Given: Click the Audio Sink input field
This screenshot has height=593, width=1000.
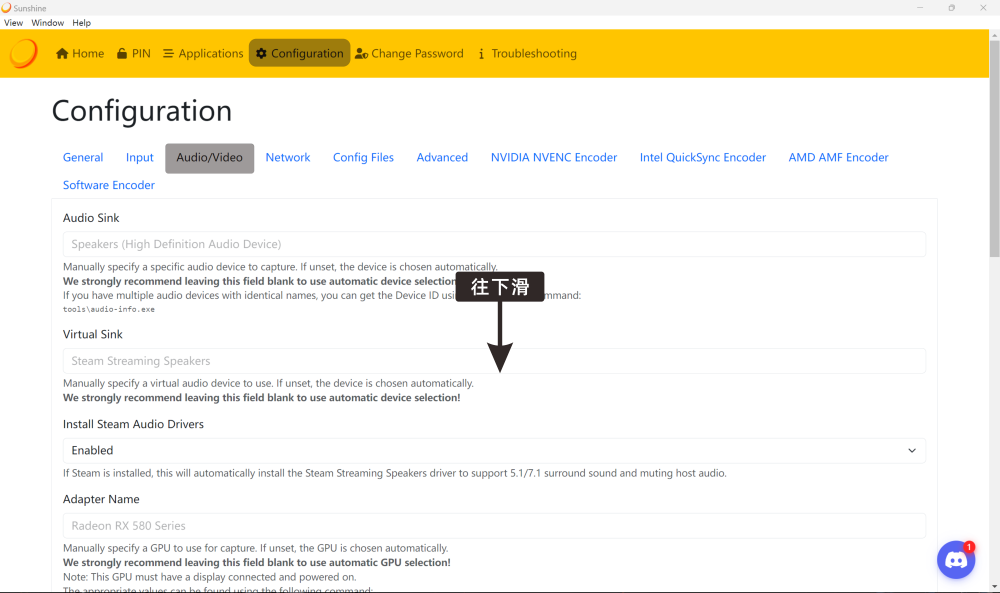Looking at the screenshot, I should pos(494,244).
